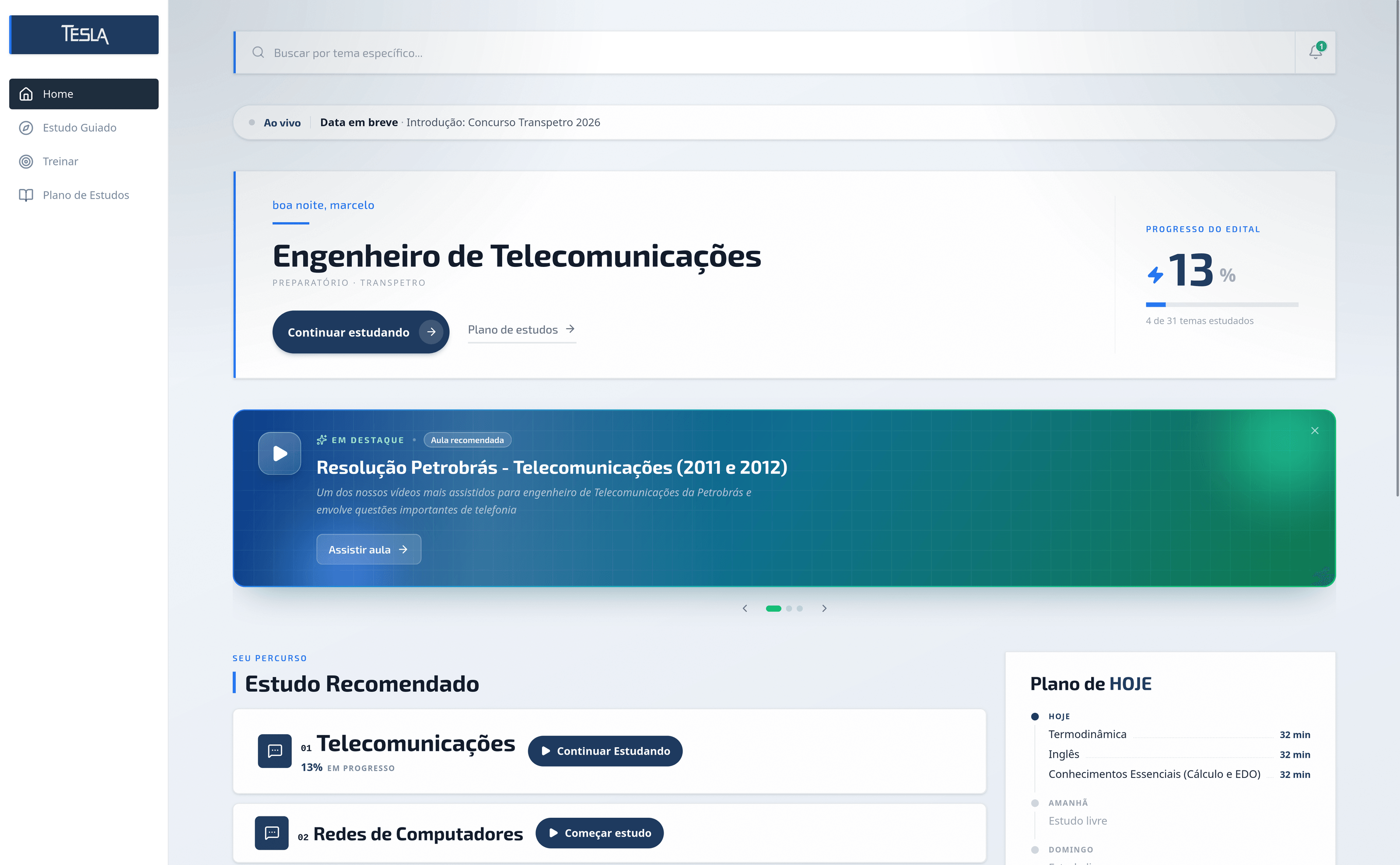Click the 'Aula recomendada' badge
Image resolution: width=1400 pixels, height=865 pixels.
pyautogui.click(x=467, y=440)
